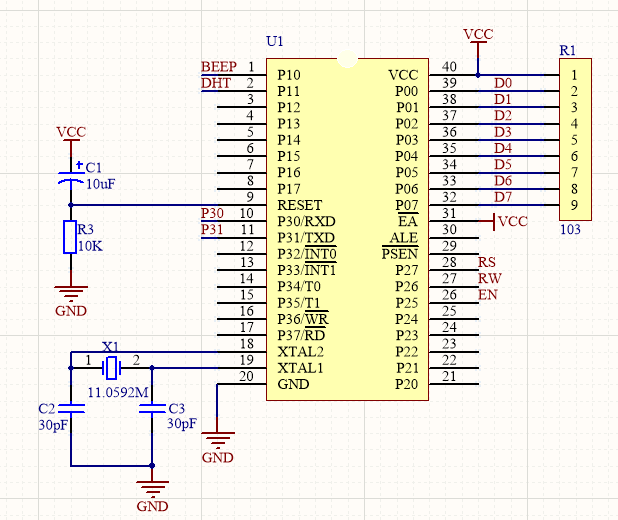Select the D6 net label
Image resolution: width=618 pixels, height=520 pixels.
[x=503, y=181]
